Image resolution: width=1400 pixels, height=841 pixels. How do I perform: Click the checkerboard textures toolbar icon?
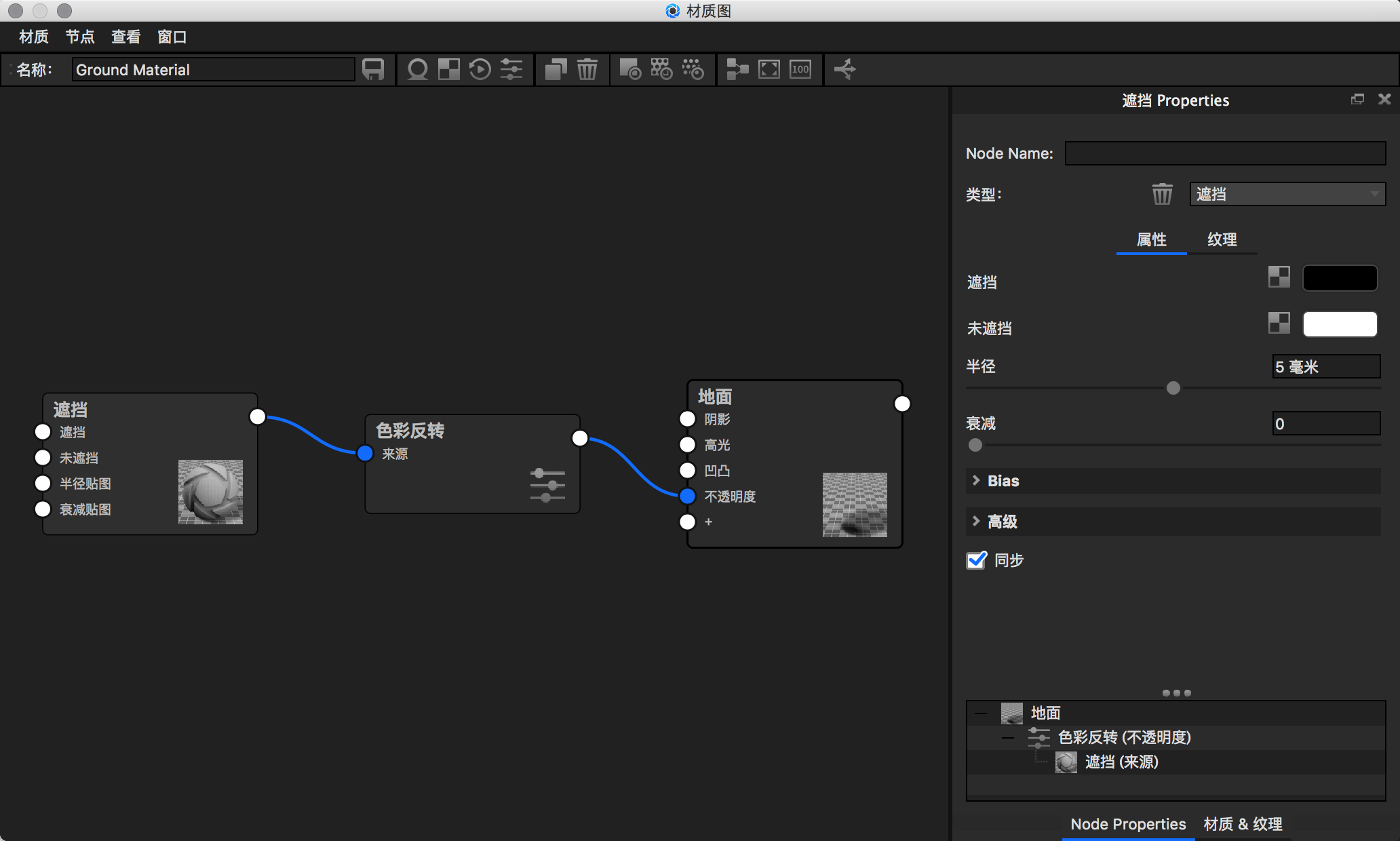coord(448,69)
